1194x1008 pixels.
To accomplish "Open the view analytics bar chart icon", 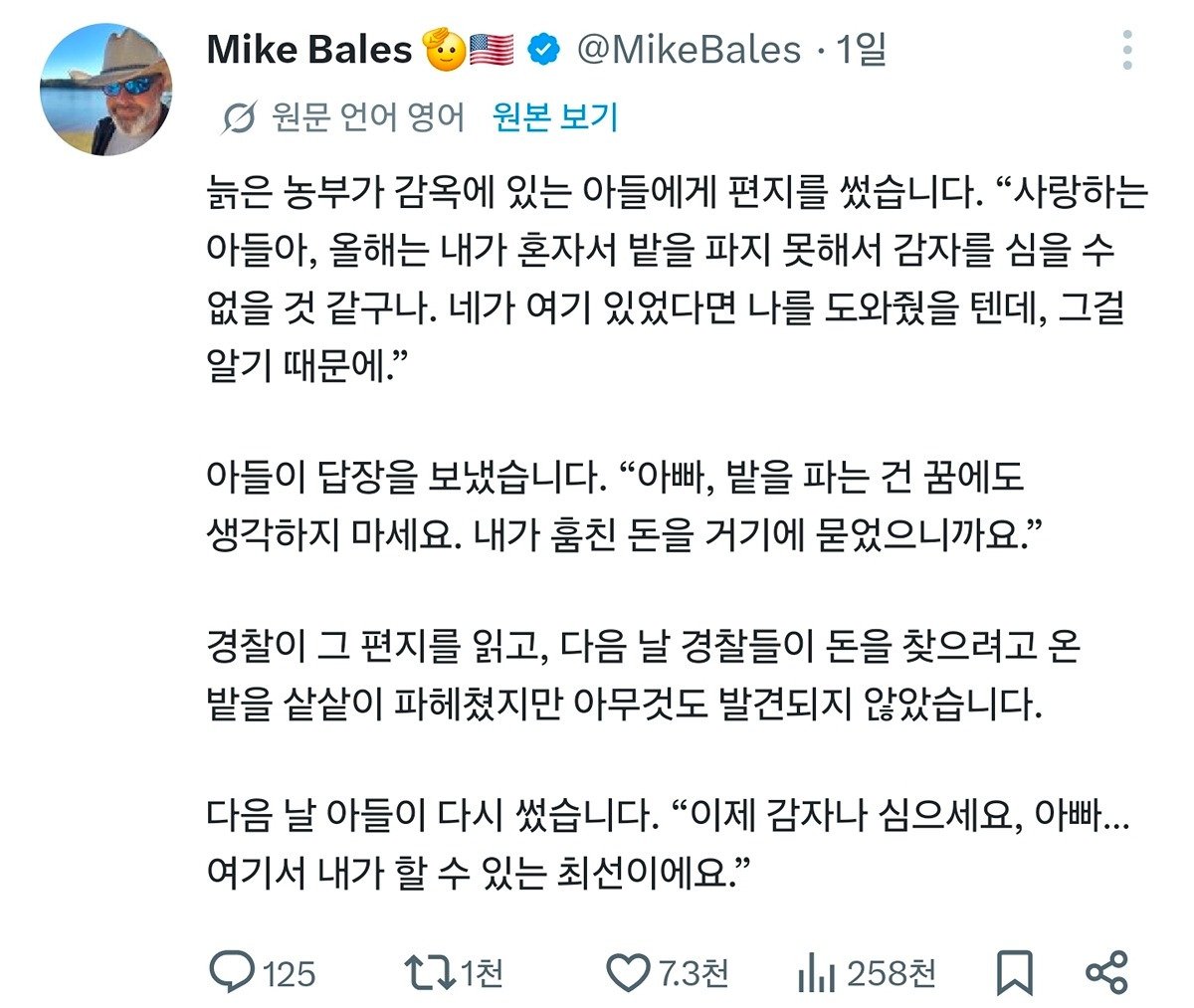I will click(x=817, y=973).
